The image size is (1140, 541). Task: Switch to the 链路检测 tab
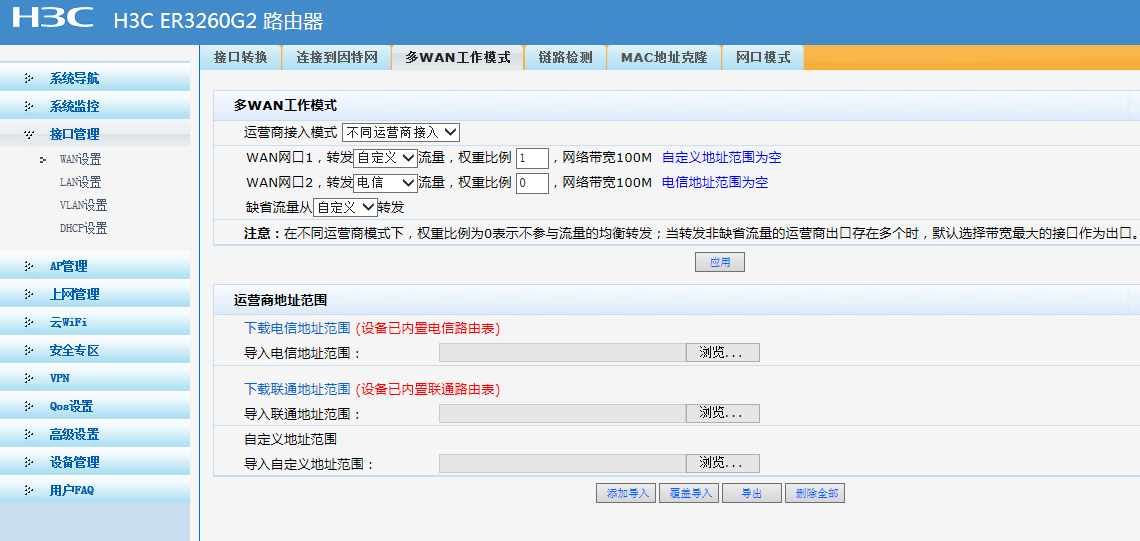(565, 57)
